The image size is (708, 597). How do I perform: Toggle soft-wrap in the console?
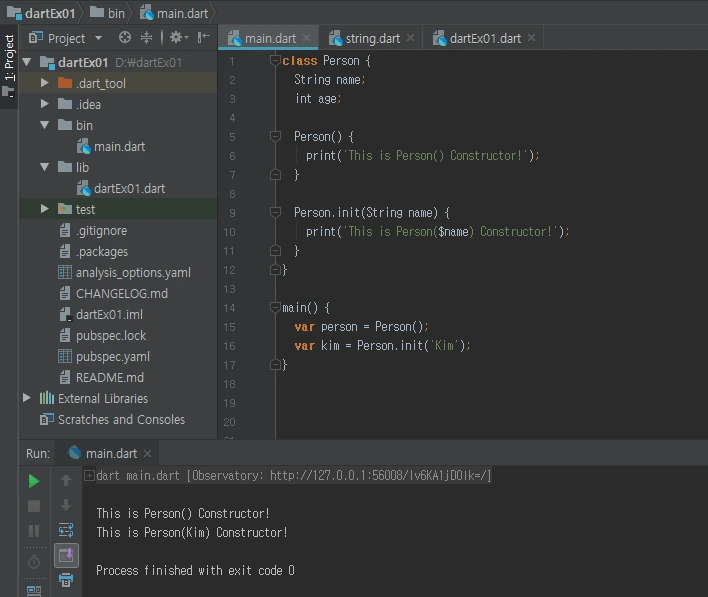[66, 530]
